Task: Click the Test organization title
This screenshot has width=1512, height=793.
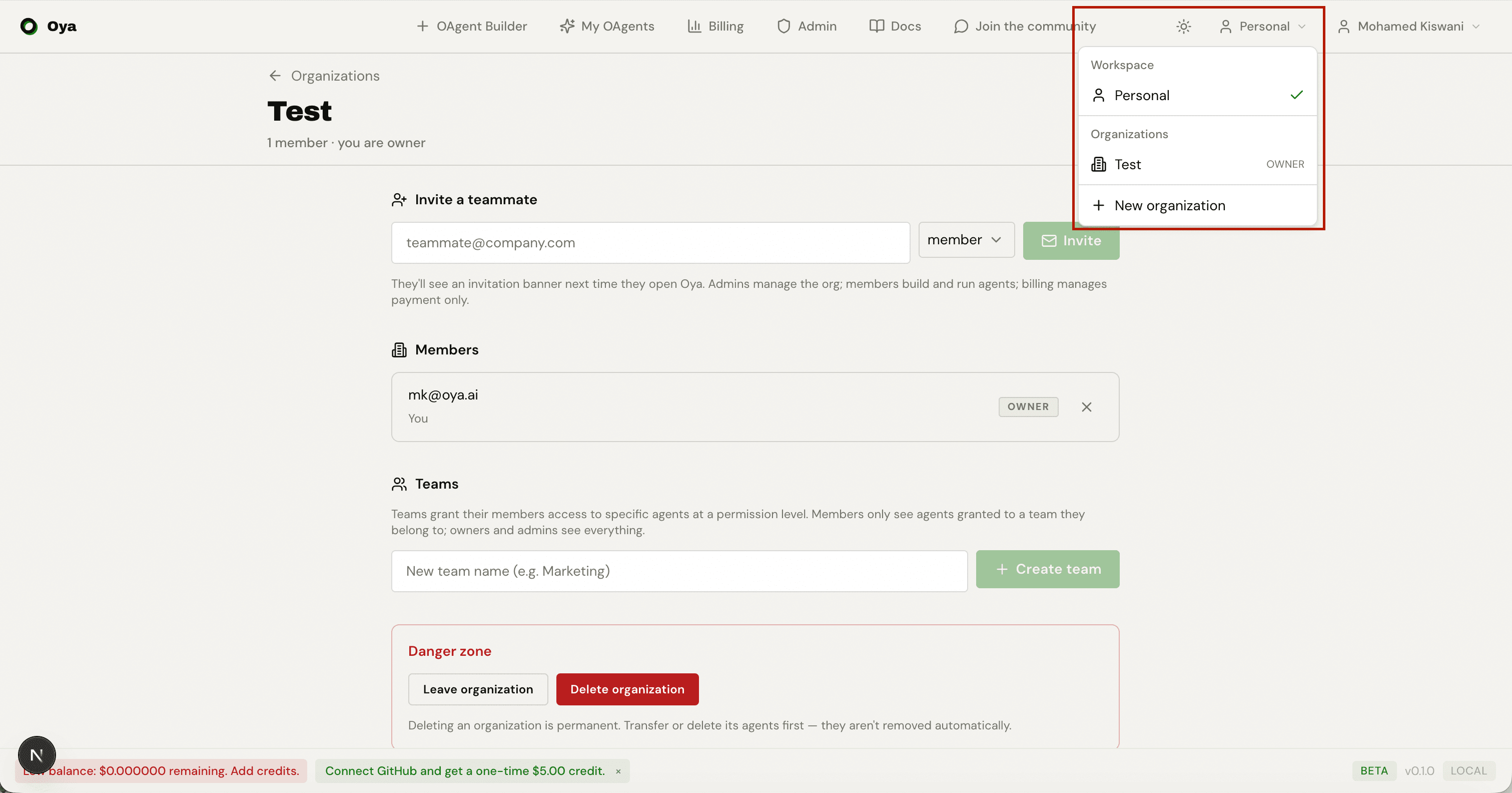Action: click(x=299, y=112)
